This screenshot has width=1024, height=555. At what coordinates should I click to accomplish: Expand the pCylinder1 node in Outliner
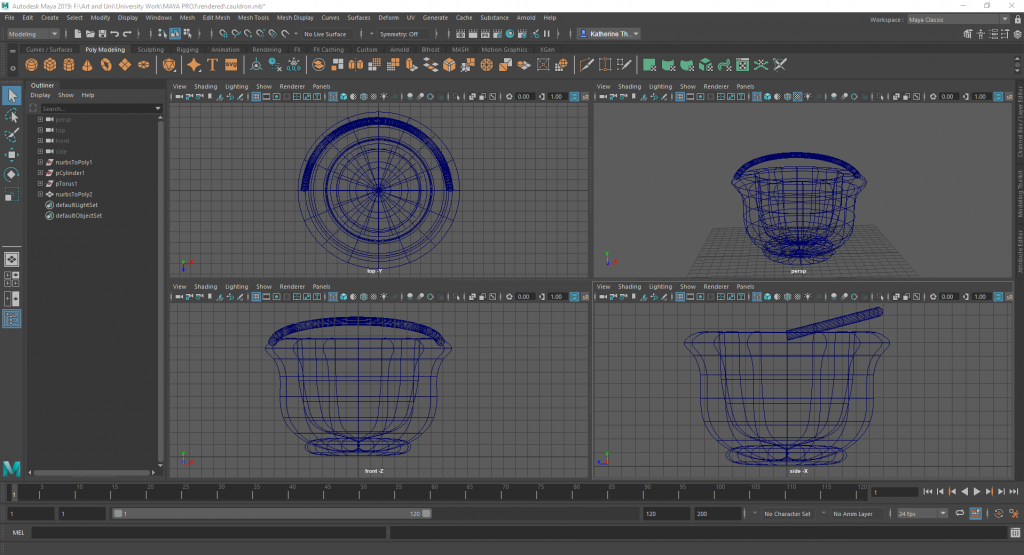coord(40,173)
